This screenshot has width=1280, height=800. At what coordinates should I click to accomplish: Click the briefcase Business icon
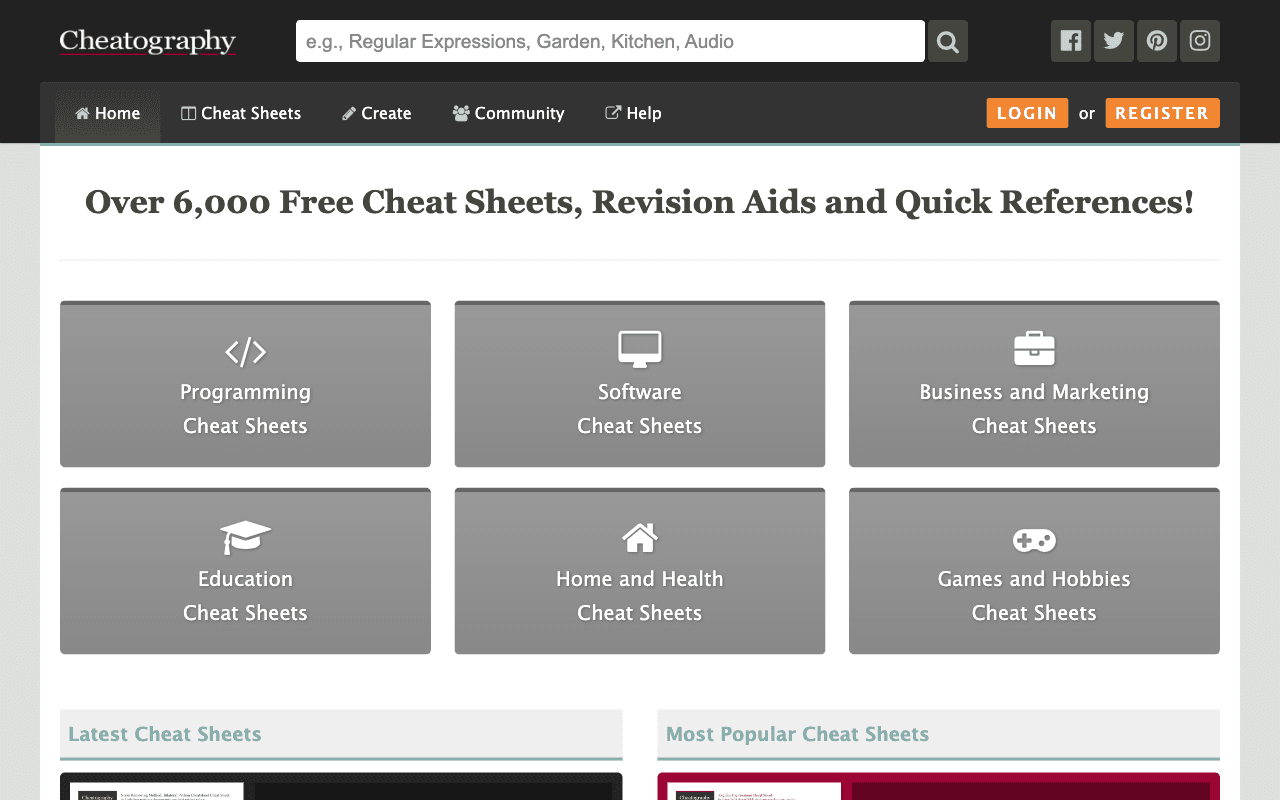[1034, 349]
